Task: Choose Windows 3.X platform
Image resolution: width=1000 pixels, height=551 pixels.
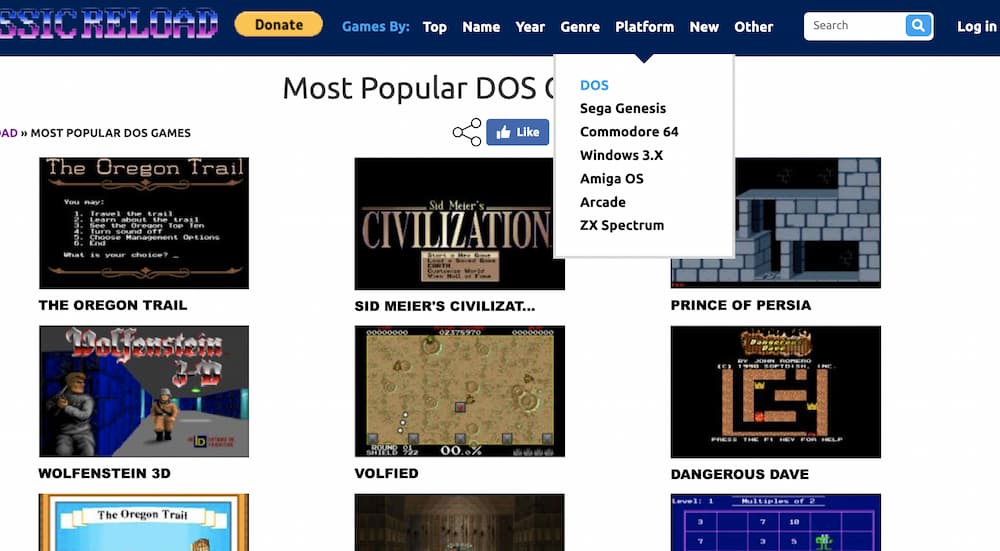Action: tap(621, 156)
